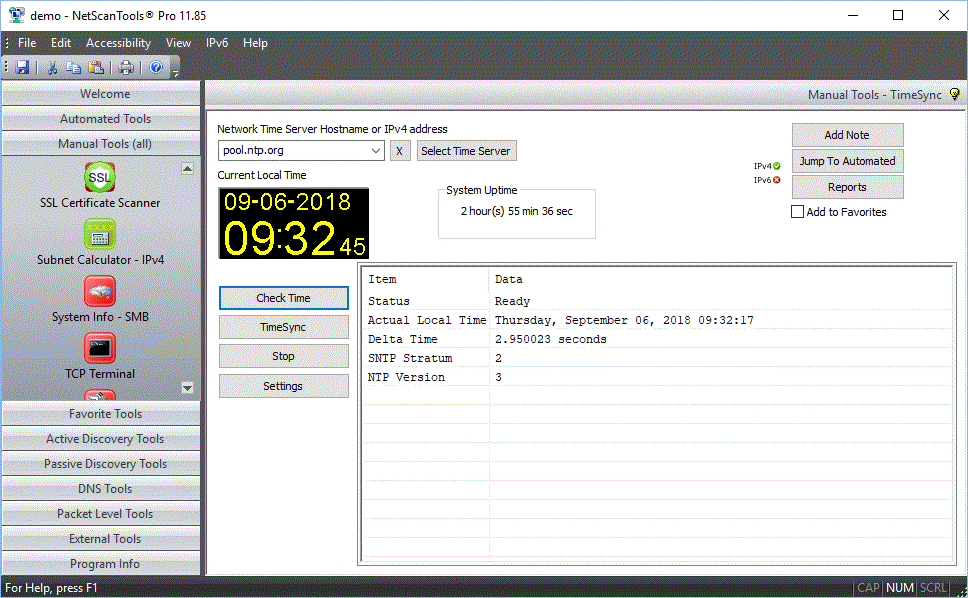Launch the Subnet Calculator - IPv4 tool
968x598 pixels.
tap(100, 243)
